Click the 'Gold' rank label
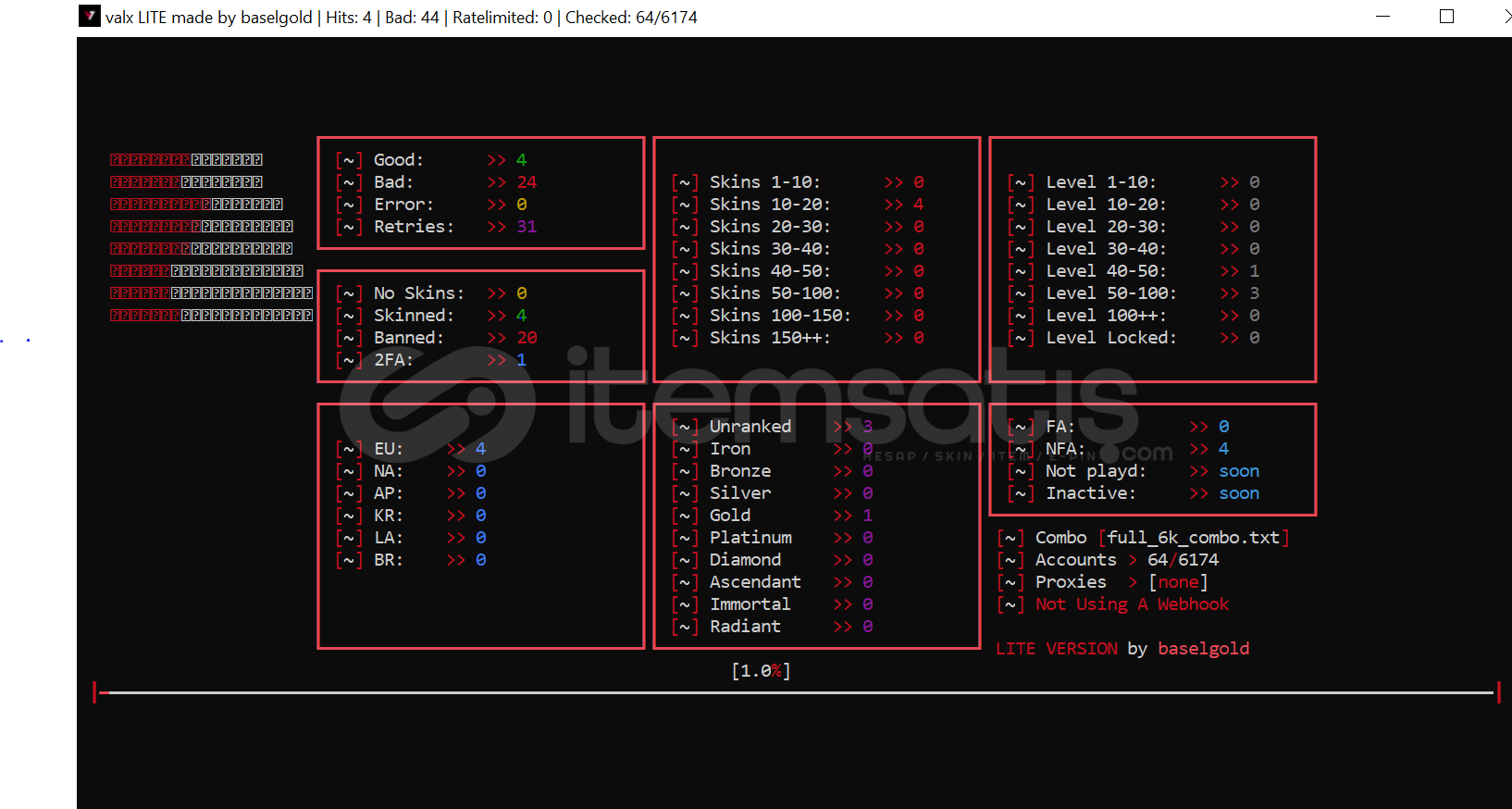Image resolution: width=1512 pixels, height=809 pixels. coord(730,516)
